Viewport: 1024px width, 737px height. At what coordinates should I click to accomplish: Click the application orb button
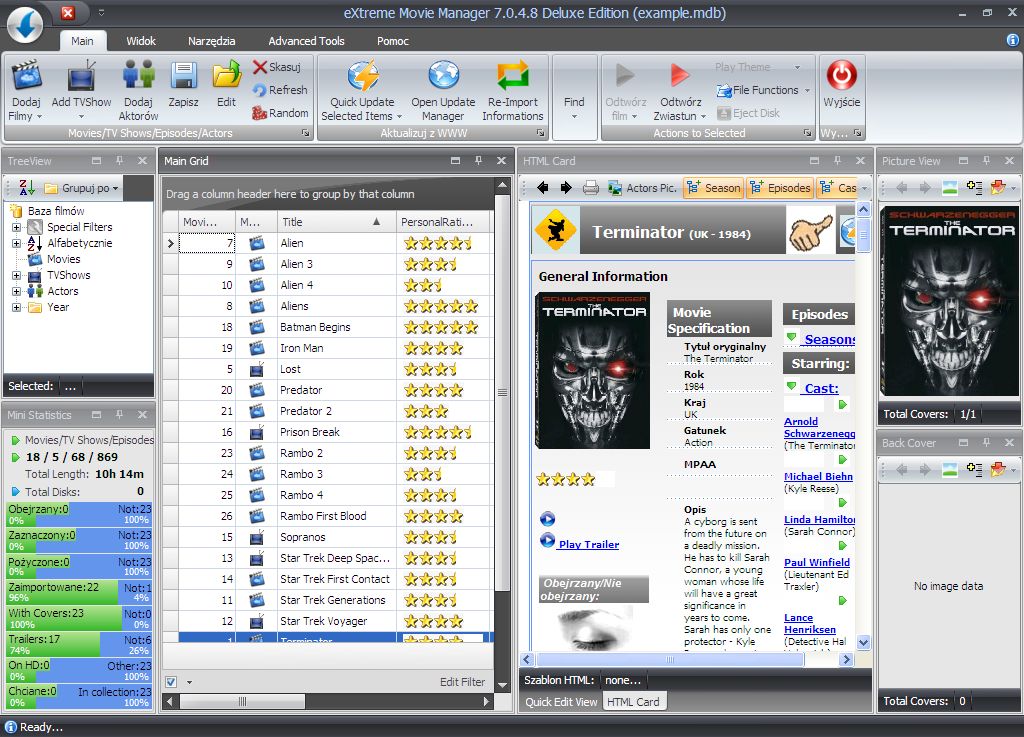click(x=25, y=25)
